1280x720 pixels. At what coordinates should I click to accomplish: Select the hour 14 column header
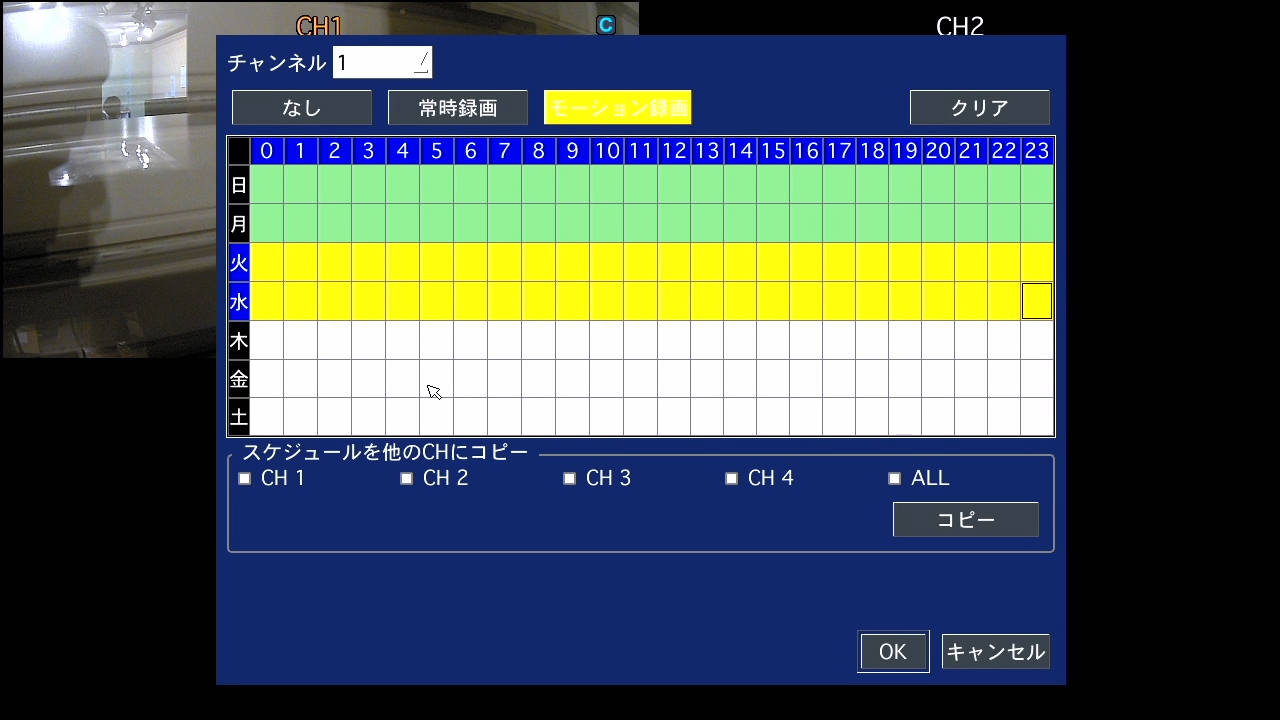coord(740,151)
